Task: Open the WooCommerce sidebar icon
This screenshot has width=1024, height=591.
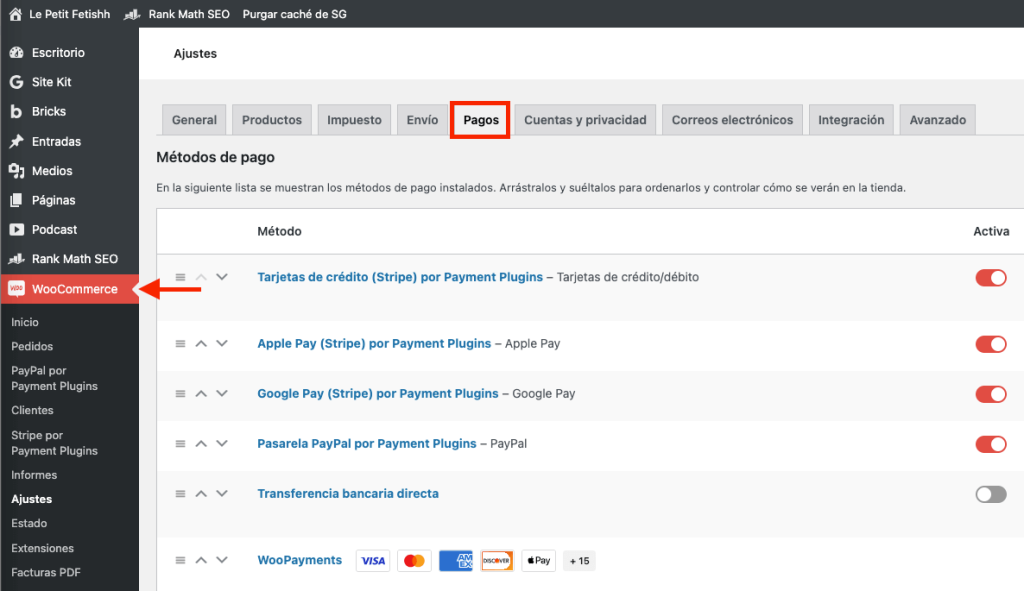Action: (x=17, y=288)
